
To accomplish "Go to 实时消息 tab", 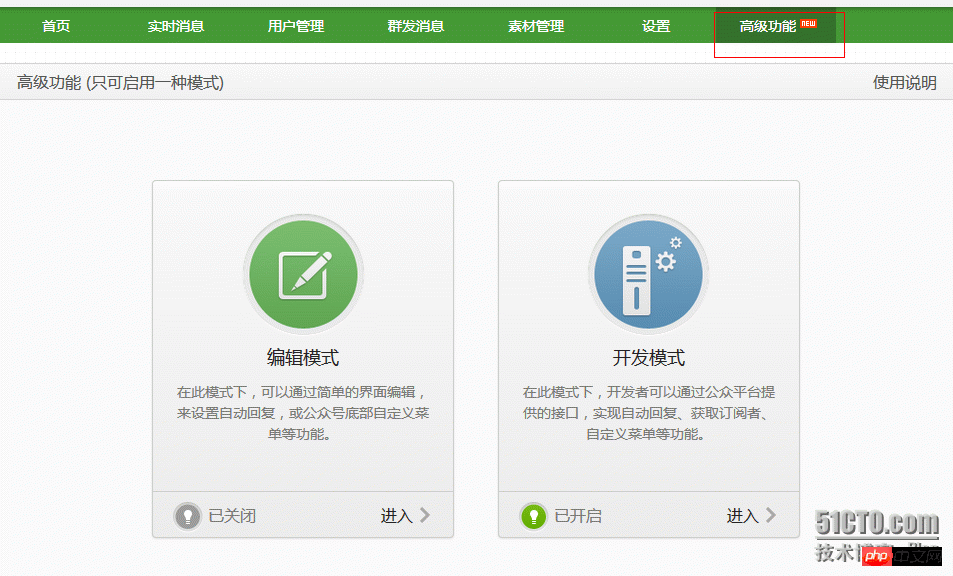I will coord(176,26).
